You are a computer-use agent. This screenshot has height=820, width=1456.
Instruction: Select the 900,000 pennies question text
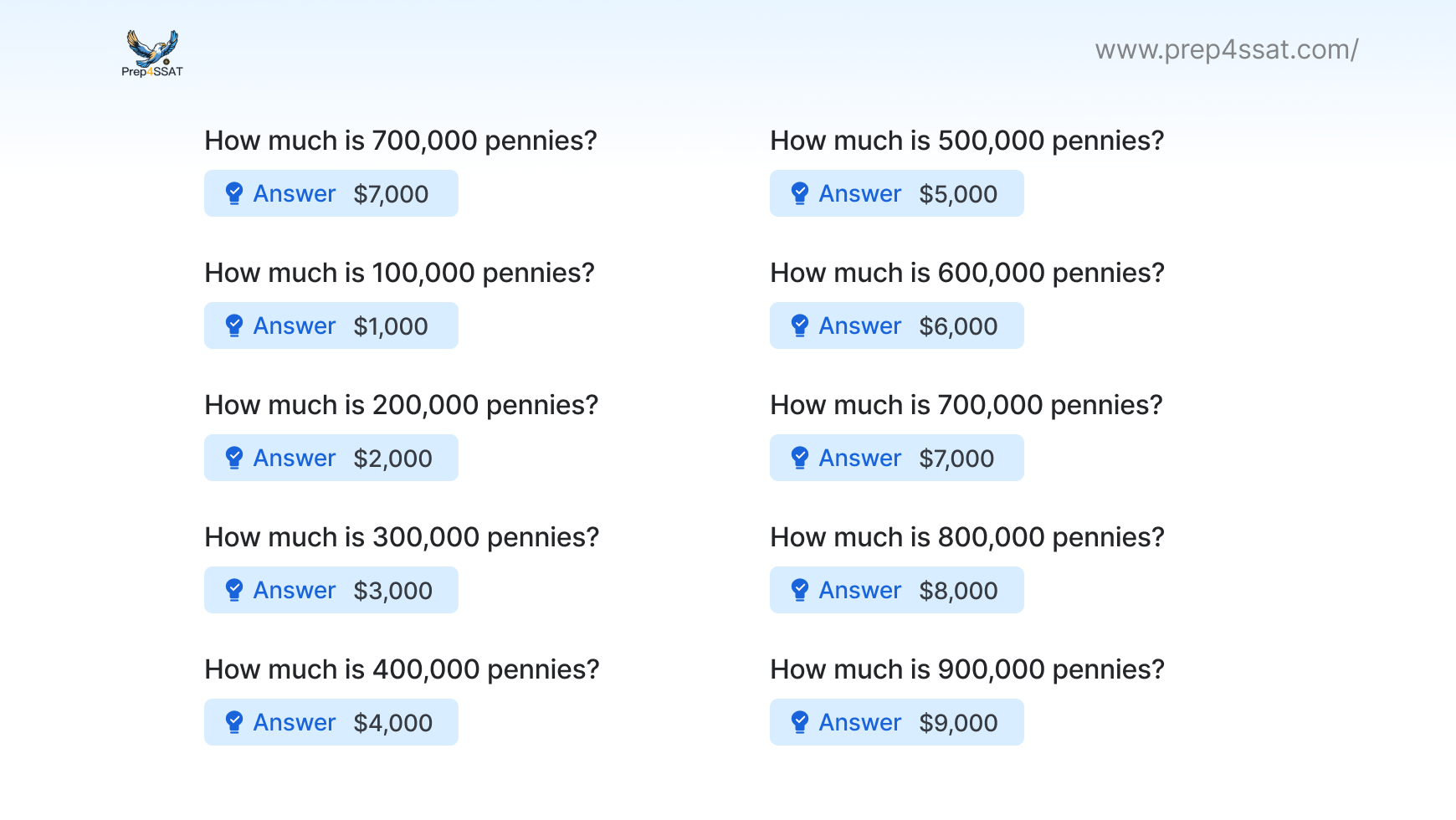966,669
